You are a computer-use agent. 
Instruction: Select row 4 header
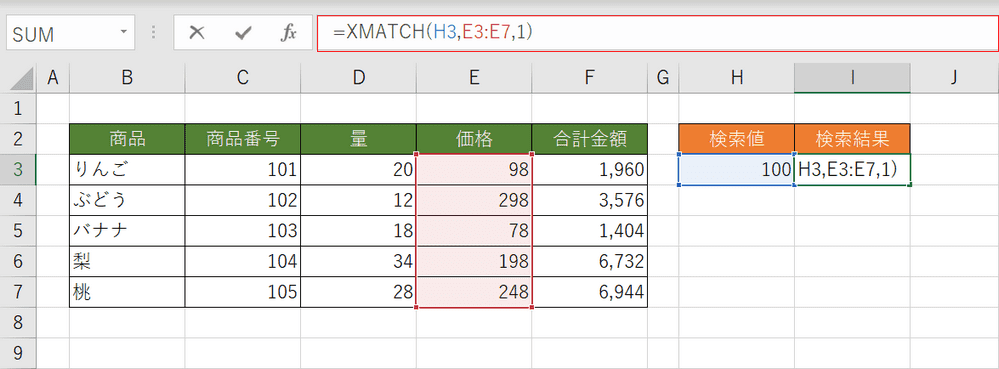(18, 200)
